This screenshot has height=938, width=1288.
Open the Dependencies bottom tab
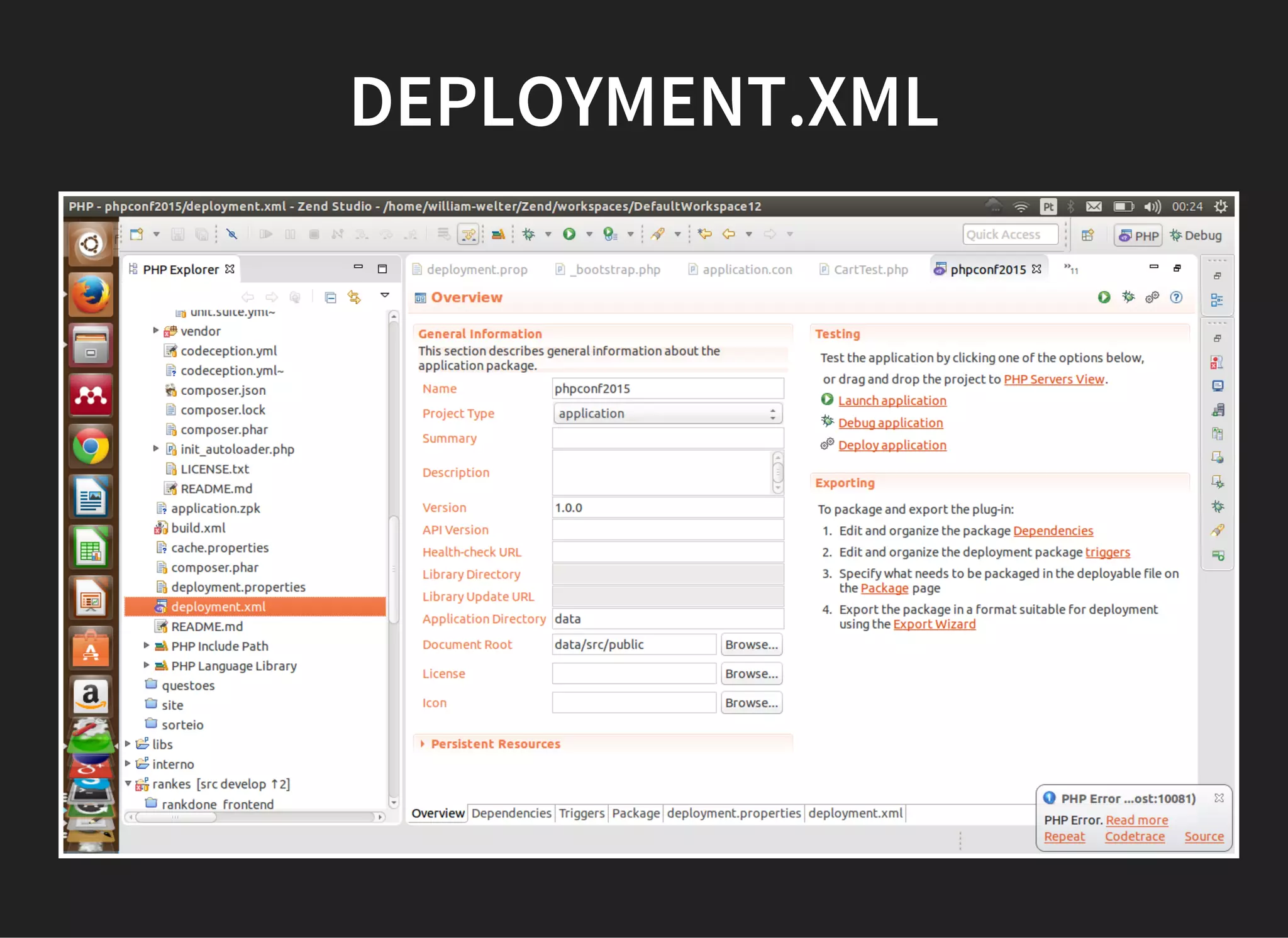coord(511,813)
